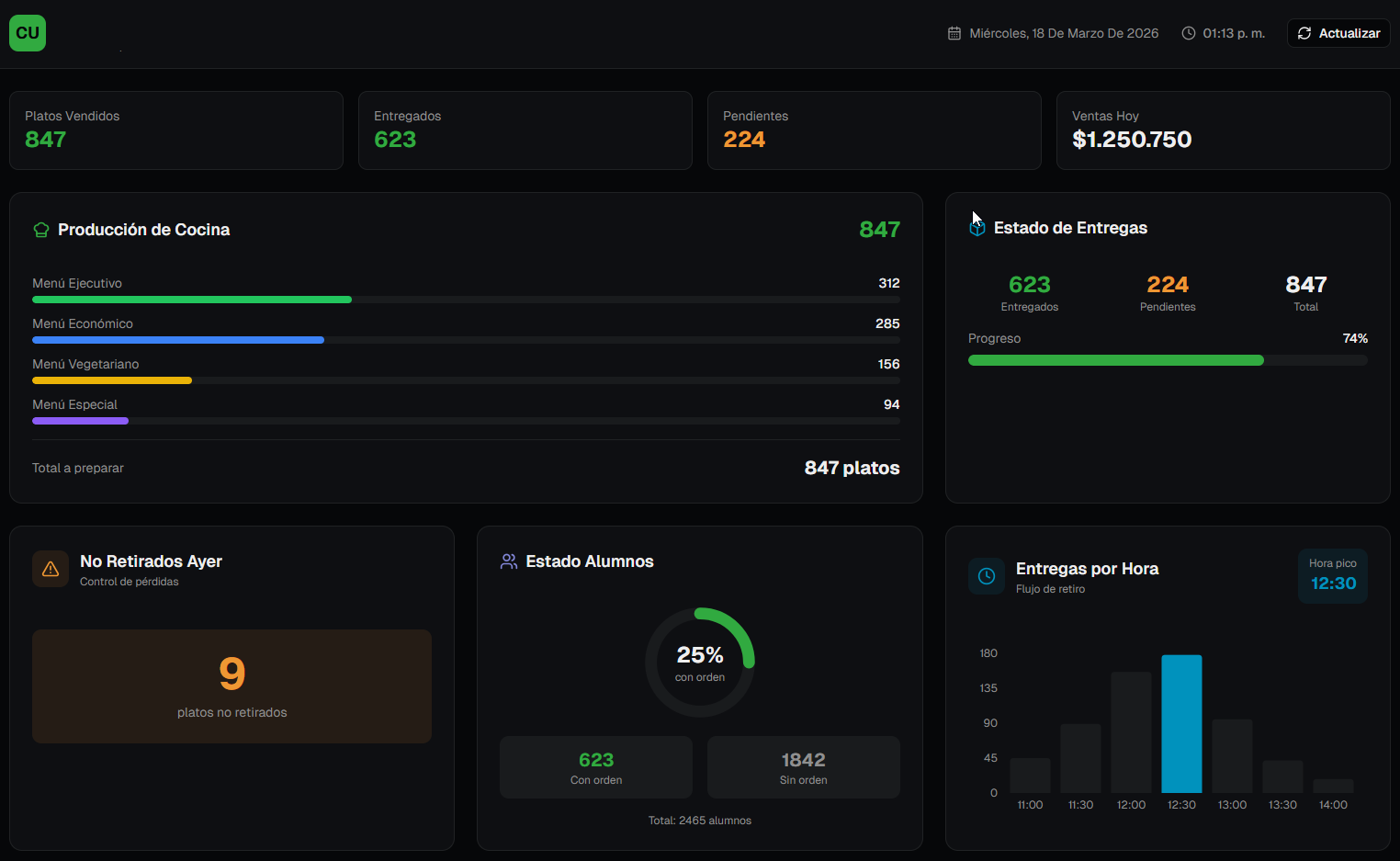1400x861 pixels.
Task: Click the Hora pico 12:30 badge
Action: (x=1333, y=576)
